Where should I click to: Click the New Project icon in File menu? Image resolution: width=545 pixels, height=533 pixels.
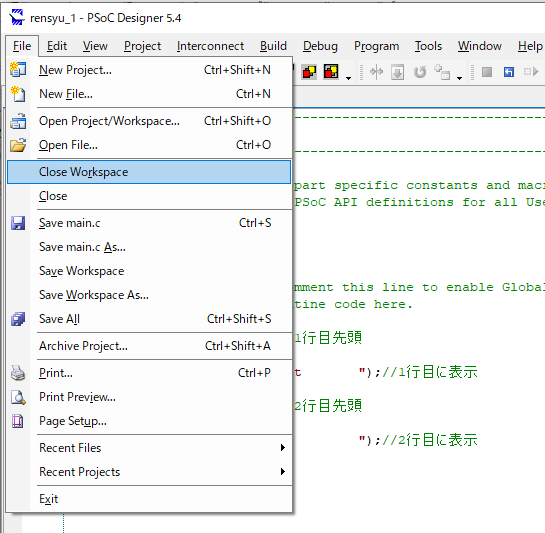point(18,70)
